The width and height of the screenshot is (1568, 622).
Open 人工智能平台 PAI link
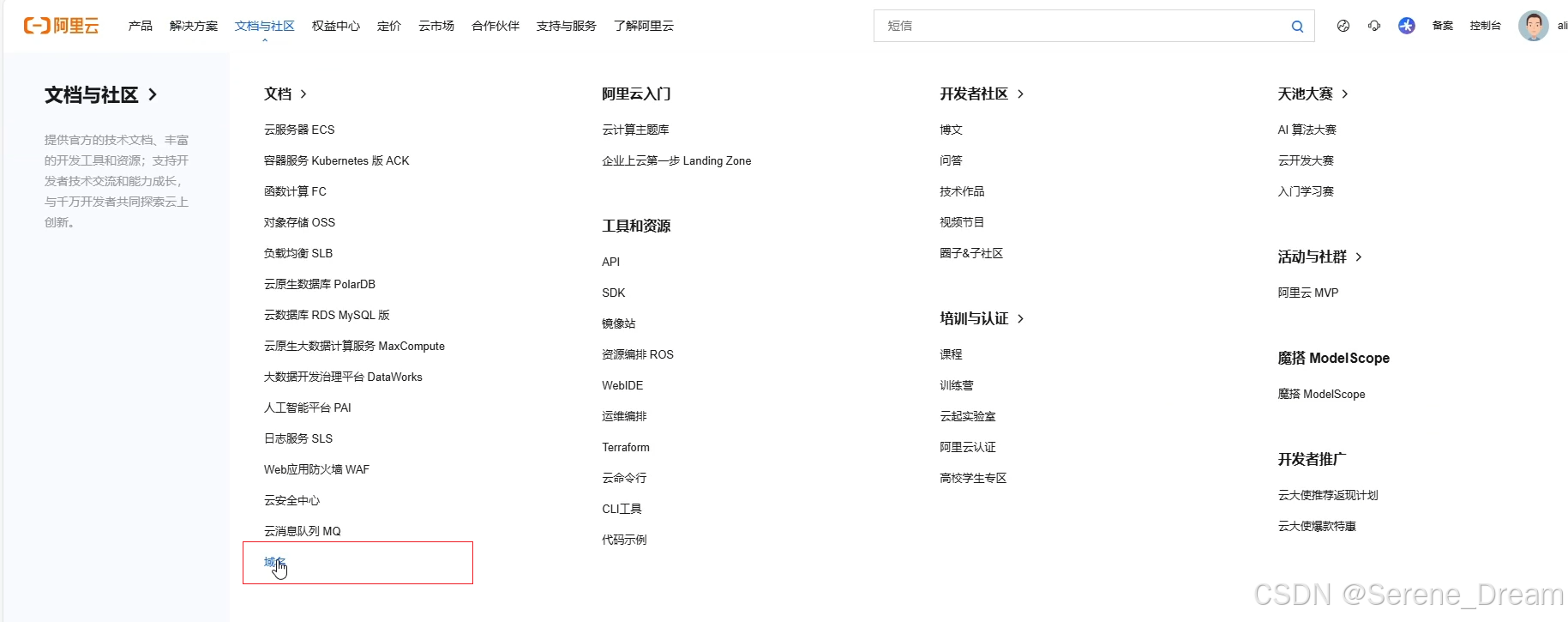308,408
